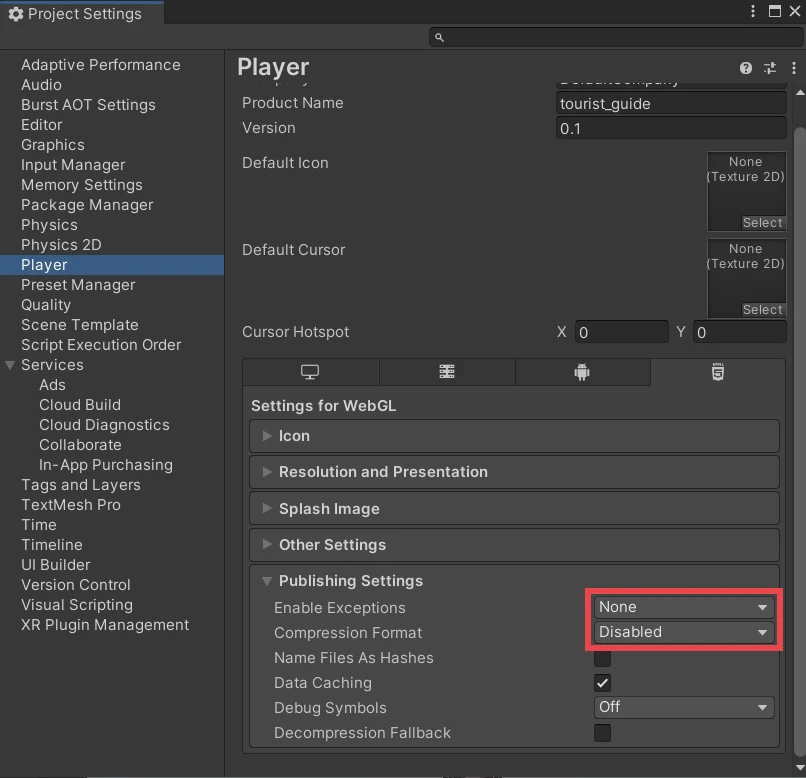Open Scene Template settings
Screen dimensions: 806x778
[80, 325]
